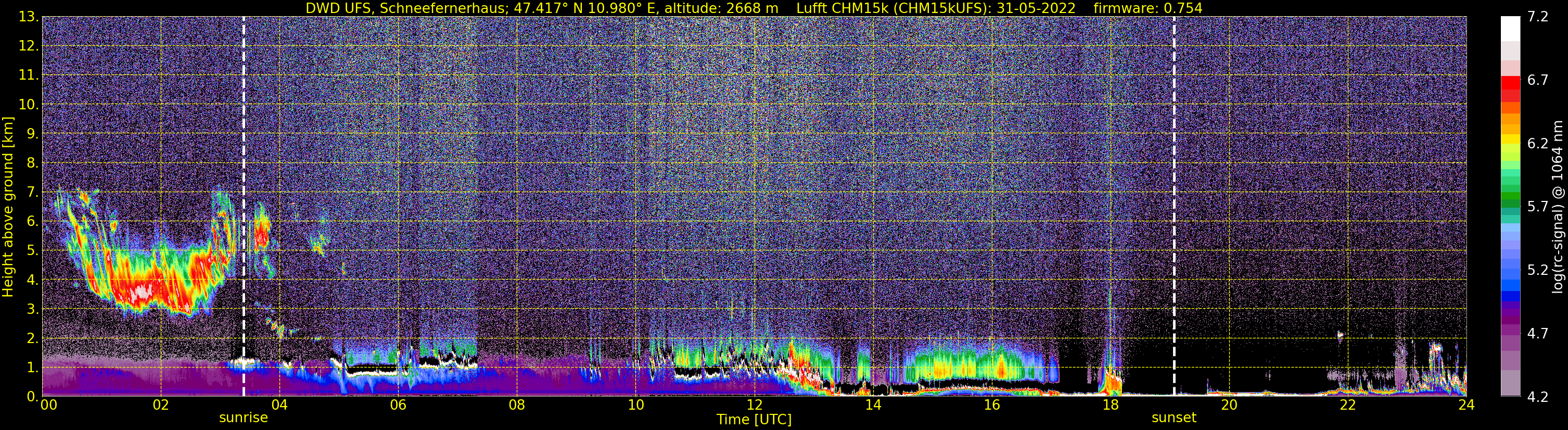The image size is (1568, 430).
Task: Click the height axis tick label '6.'
Action: point(32,221)
